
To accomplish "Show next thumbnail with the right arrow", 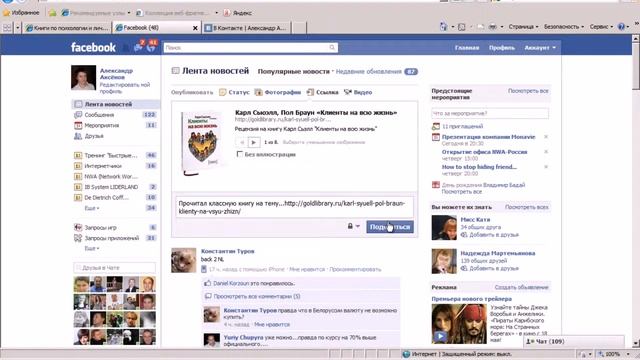I will pos(254,142).
